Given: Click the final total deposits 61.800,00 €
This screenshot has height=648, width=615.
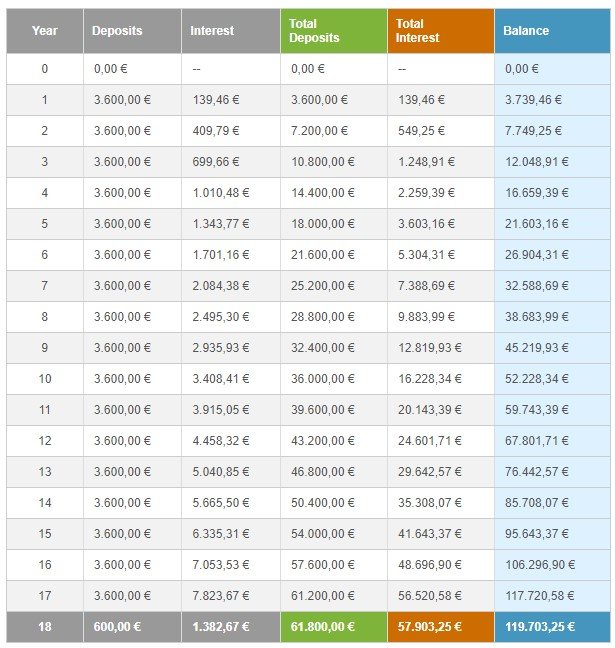Looking at the screenshot, I should 322,627.
